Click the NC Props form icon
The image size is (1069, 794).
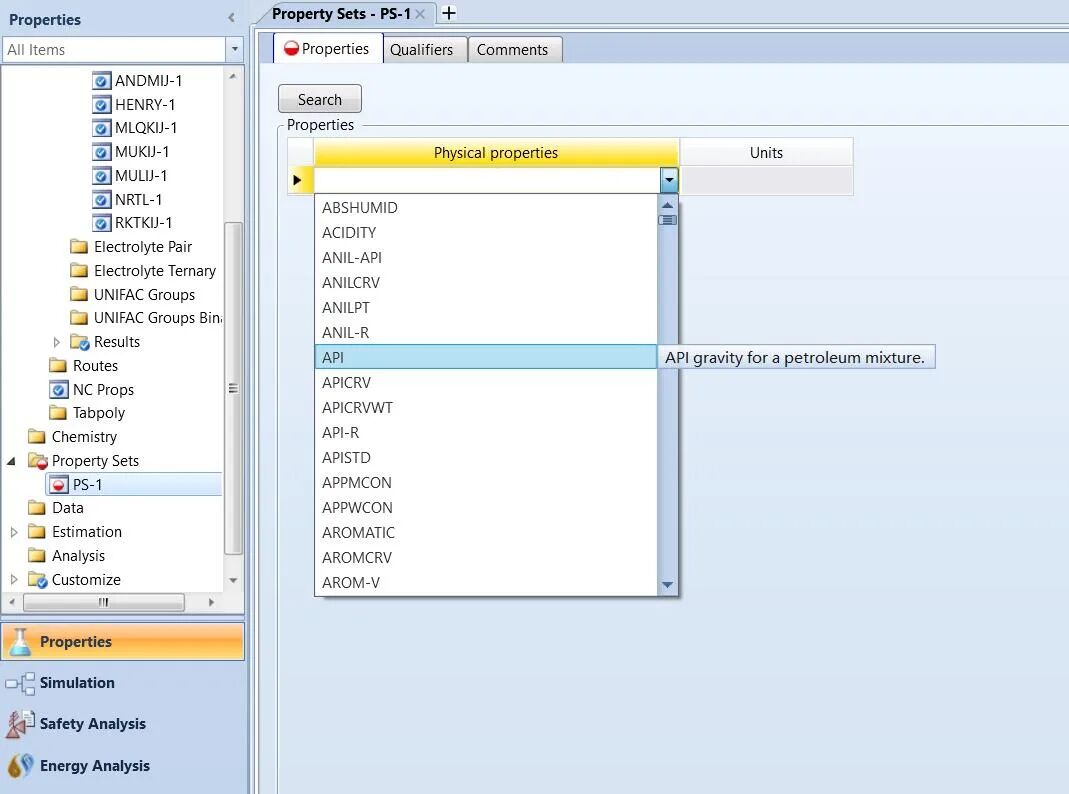click(x=59, y=390)
